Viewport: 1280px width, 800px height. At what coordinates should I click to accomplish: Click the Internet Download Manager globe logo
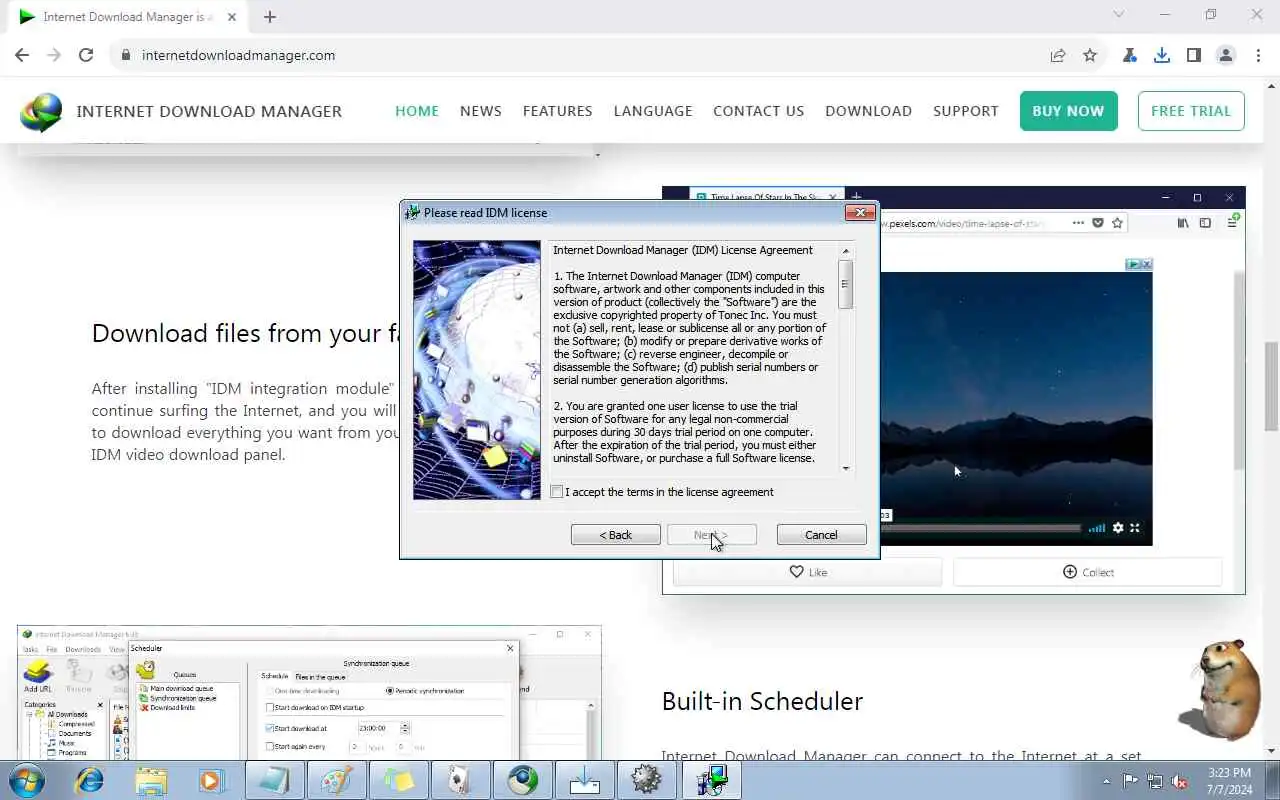tap(41, 111)
